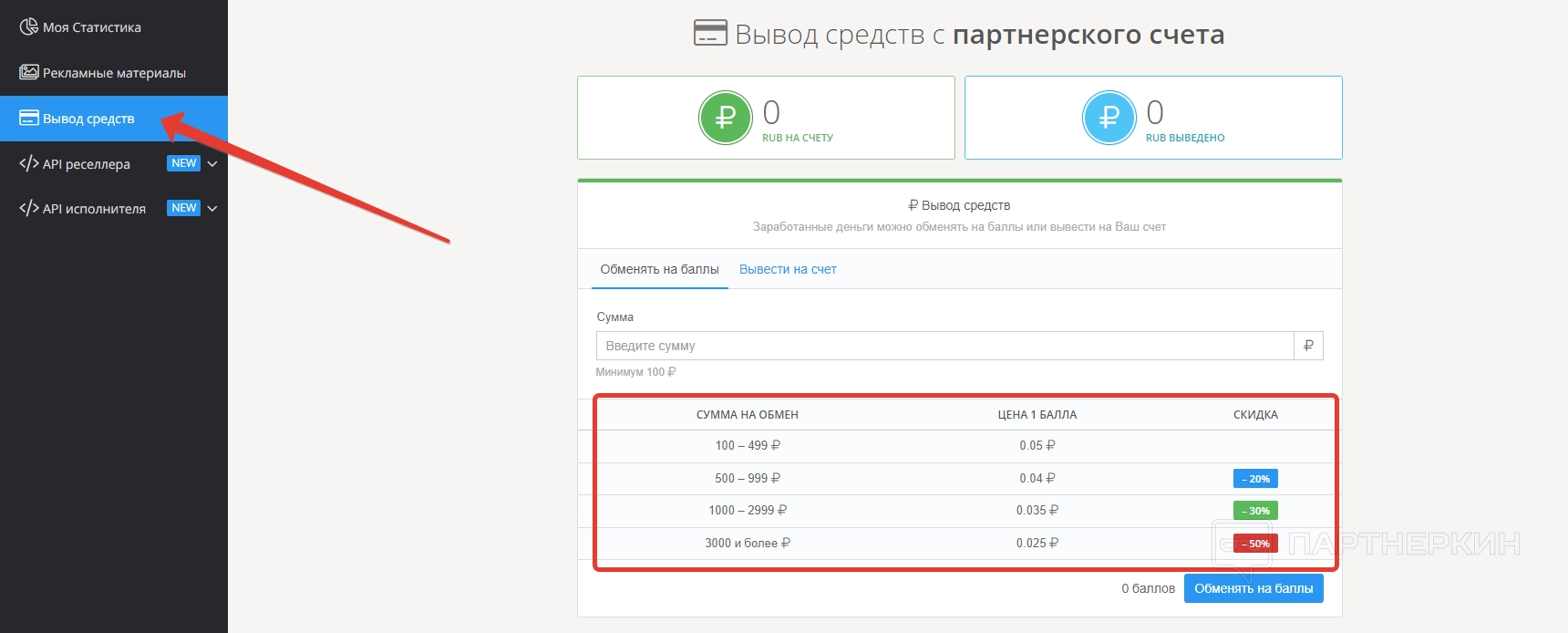Screen dimensions: 1568x633
Task: Click the Сумма field label
Action: pyautogui.click(x=615, y=317)
